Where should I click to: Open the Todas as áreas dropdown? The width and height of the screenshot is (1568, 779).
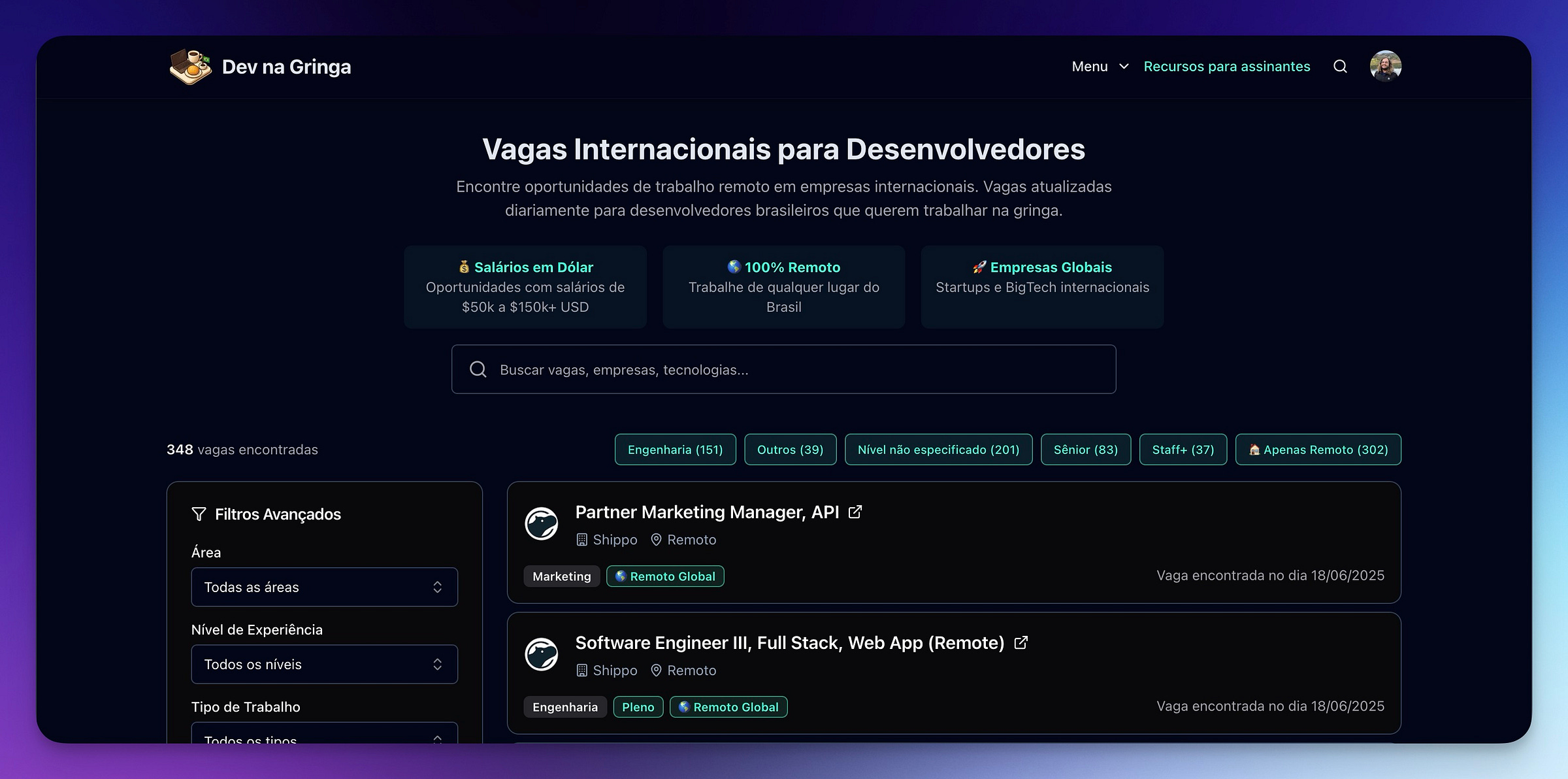point(324,587)
